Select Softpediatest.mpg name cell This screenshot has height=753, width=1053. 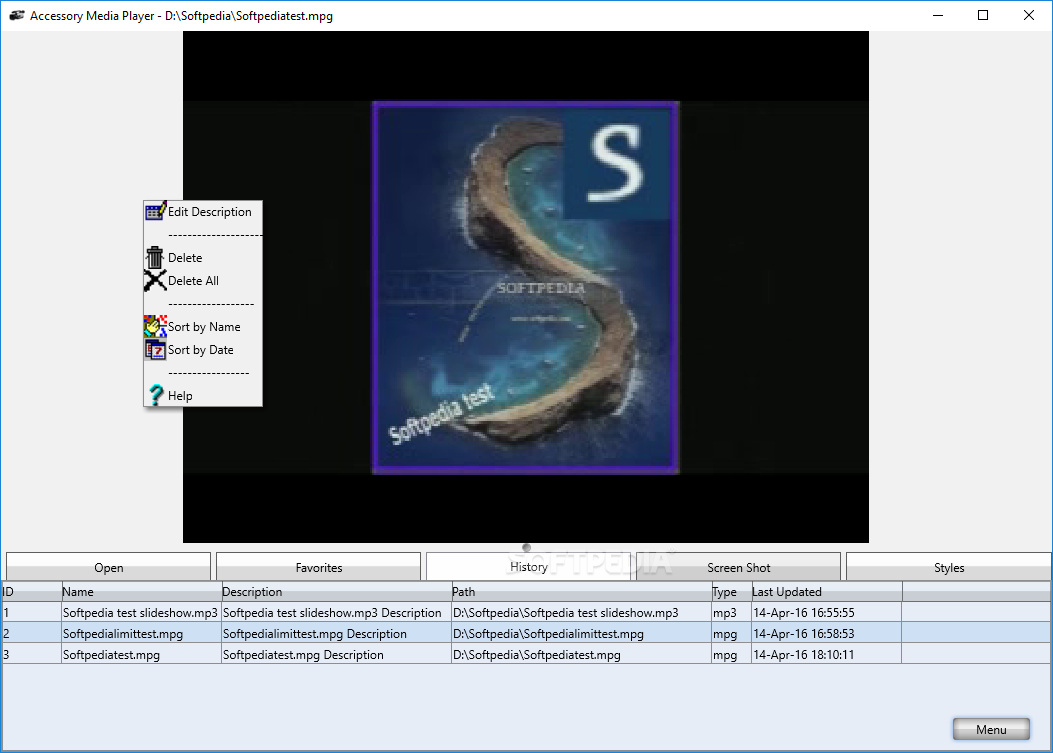pyautogui.click(x=141, y=654)
